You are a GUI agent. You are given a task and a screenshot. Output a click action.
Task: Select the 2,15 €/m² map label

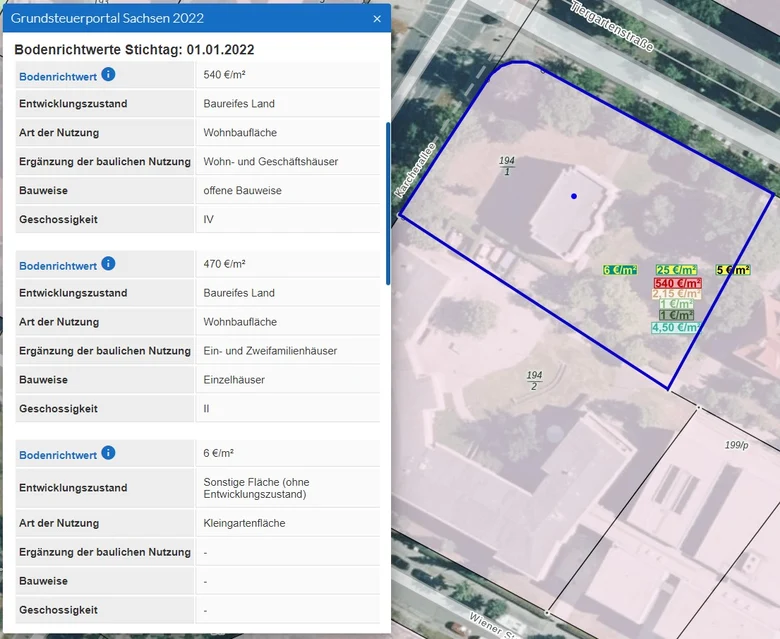point(677,294)
